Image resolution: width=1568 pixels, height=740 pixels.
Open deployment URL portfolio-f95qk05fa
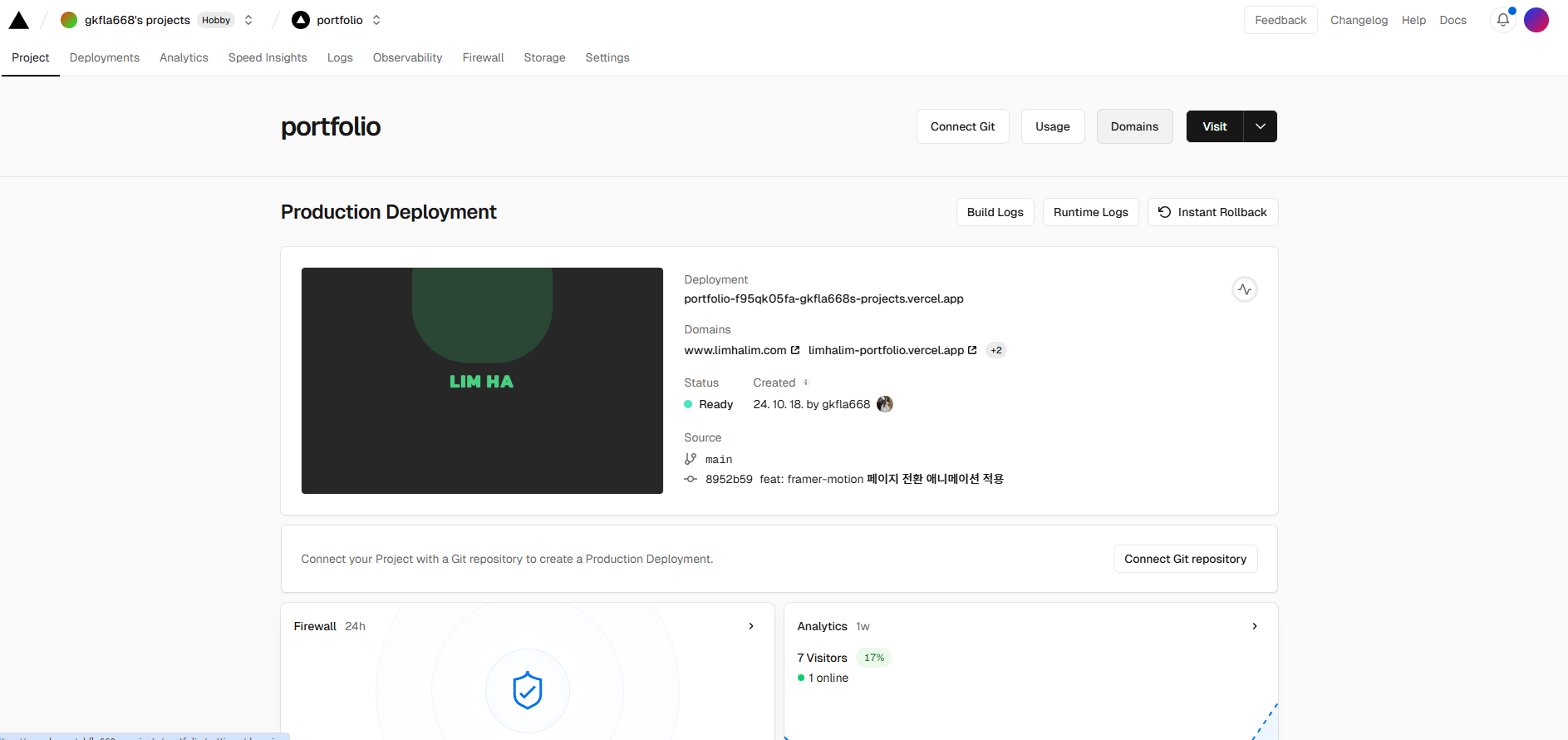coord(823,298)
